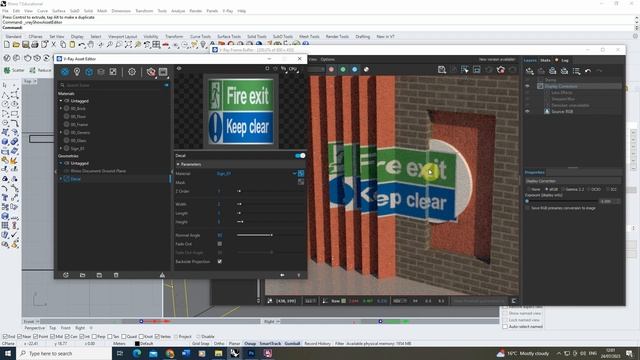Undo layer change in Frame Buffer
Image resolution: width=640 pixels, height=360 pixels.
pyautogui.click(x=588, y=71)
